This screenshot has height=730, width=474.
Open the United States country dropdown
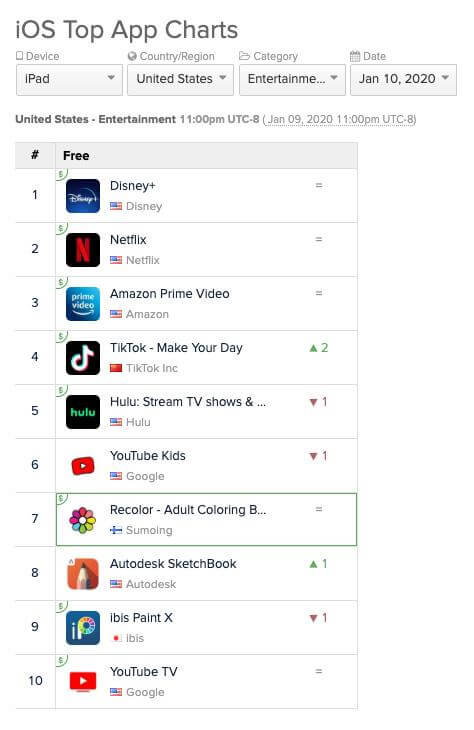click(x=180, y=80)
